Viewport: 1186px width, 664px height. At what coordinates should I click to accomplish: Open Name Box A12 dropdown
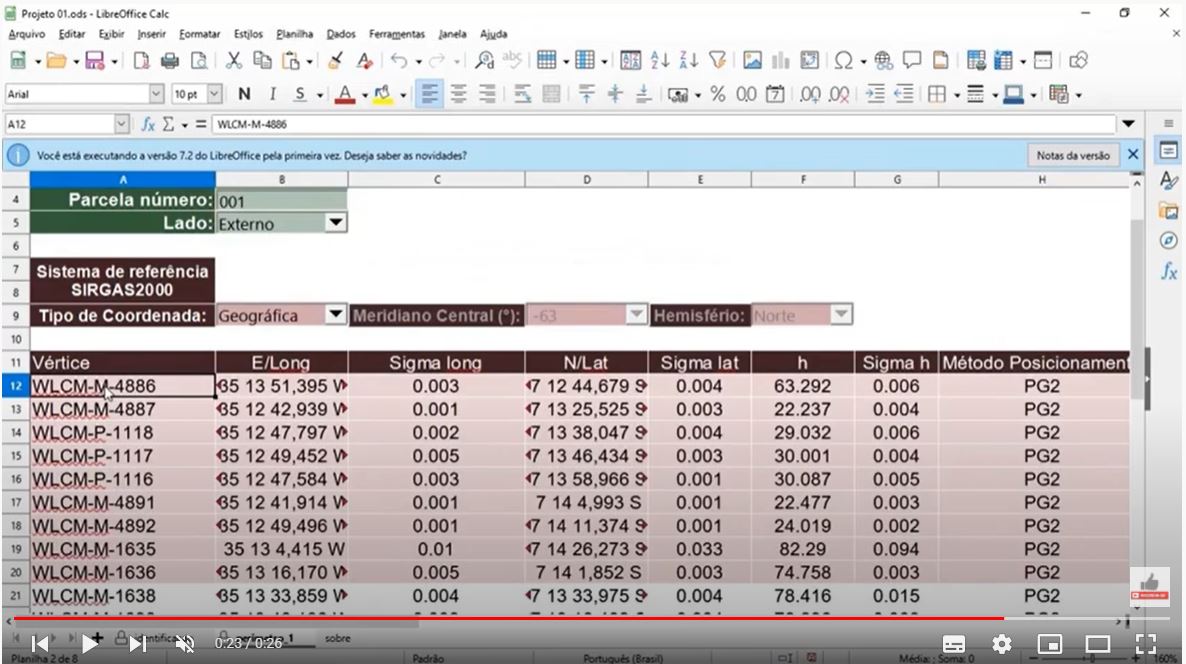point(122,124)
